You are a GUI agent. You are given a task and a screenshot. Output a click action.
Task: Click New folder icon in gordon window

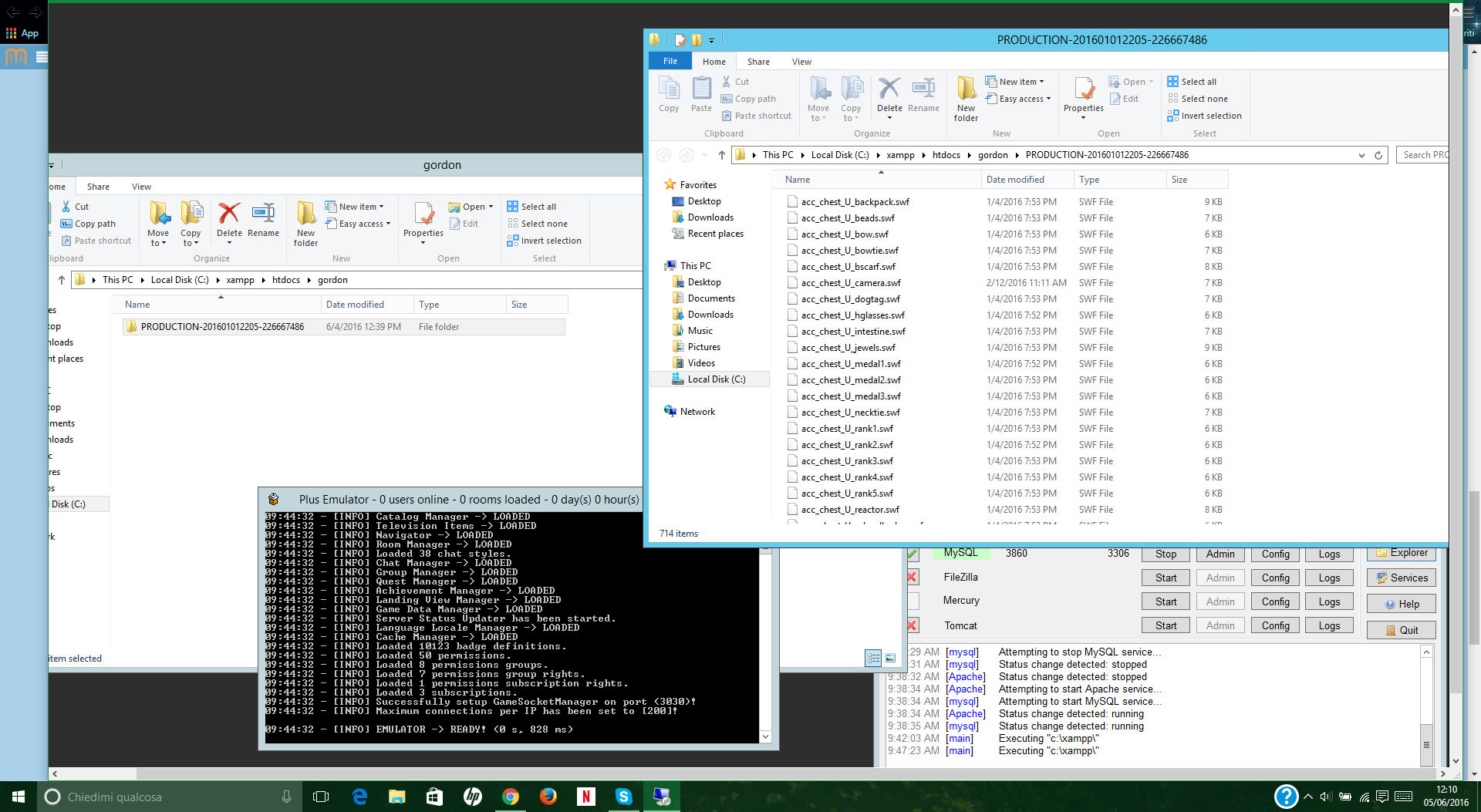pyautogui.click(x=305, y=224)
